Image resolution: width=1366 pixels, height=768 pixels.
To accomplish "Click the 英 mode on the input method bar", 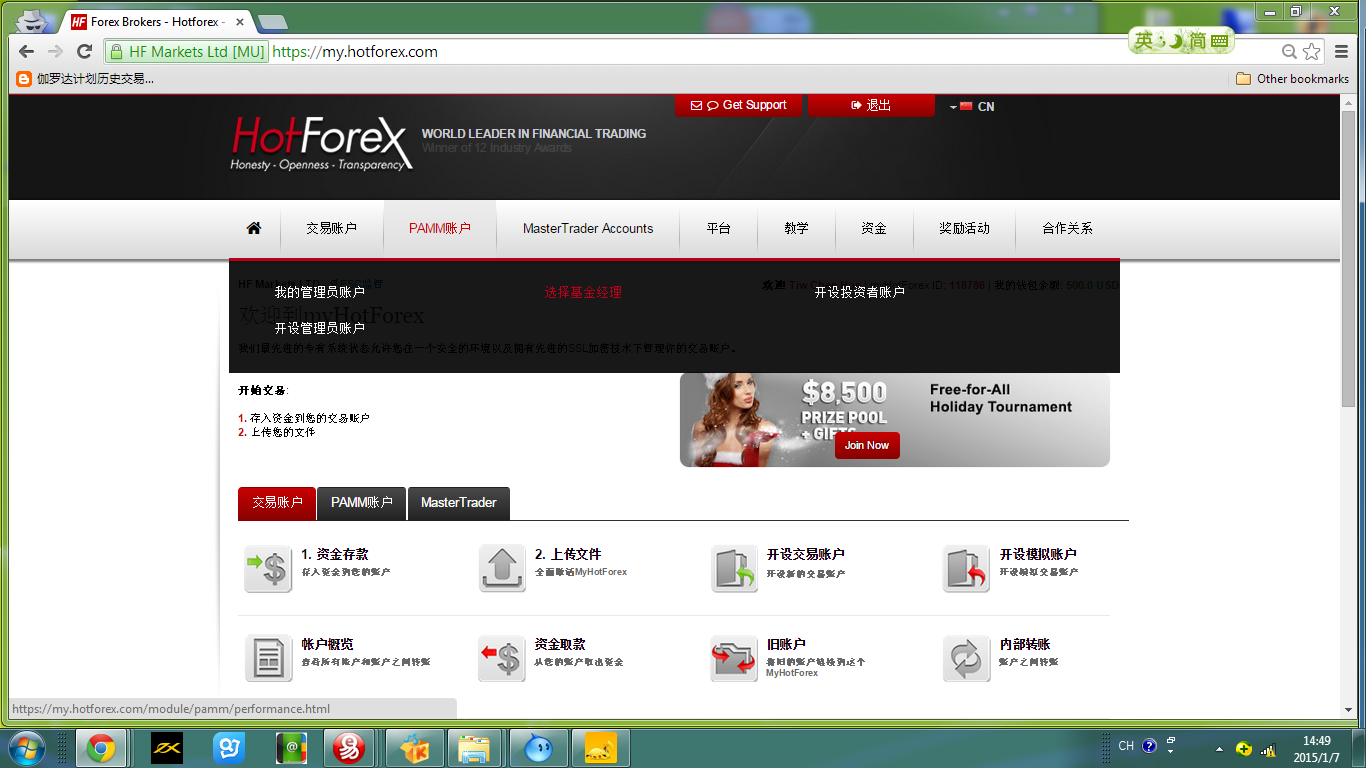I will pos(1144,41).
